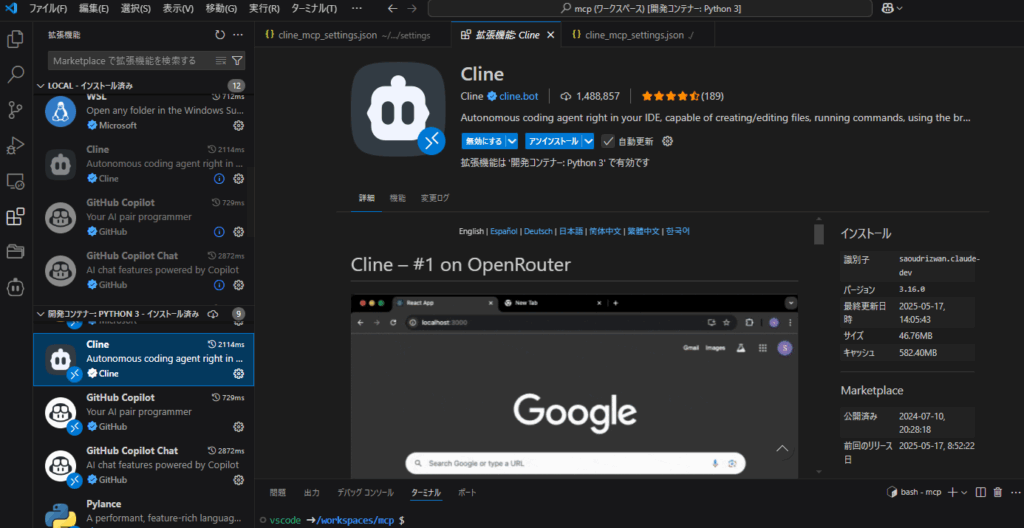1024x528 pixels.
Task: Open the 한국어 readme link
Action: click(678, 231)
